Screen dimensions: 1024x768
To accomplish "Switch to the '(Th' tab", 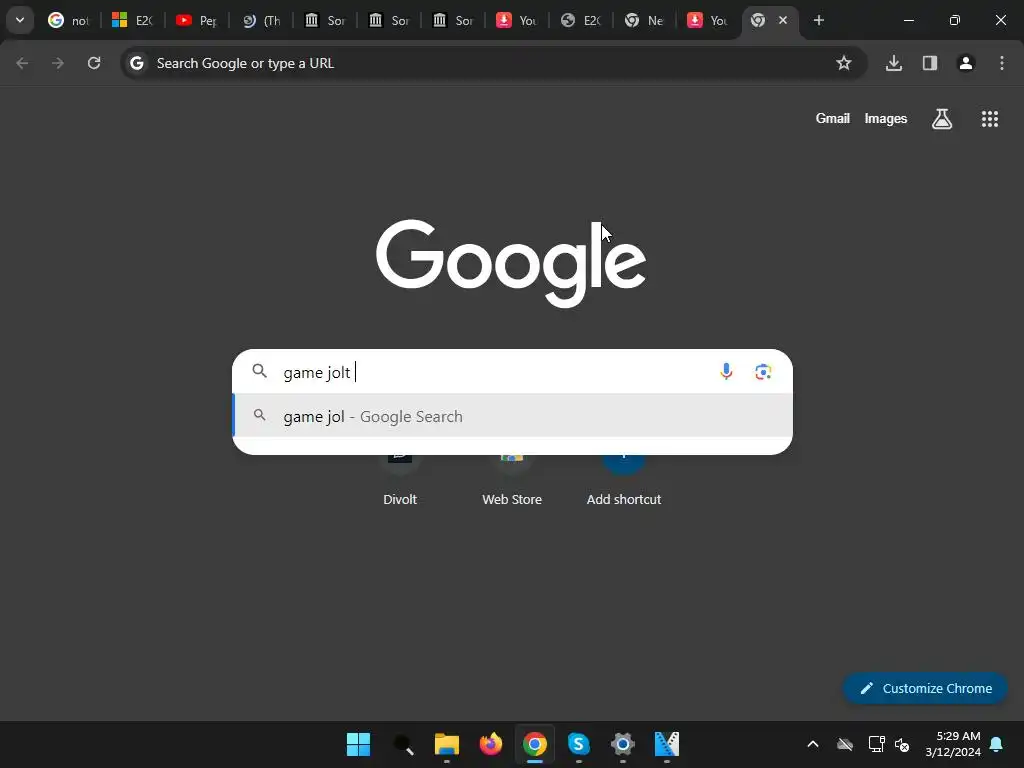I will pos(261,20).
